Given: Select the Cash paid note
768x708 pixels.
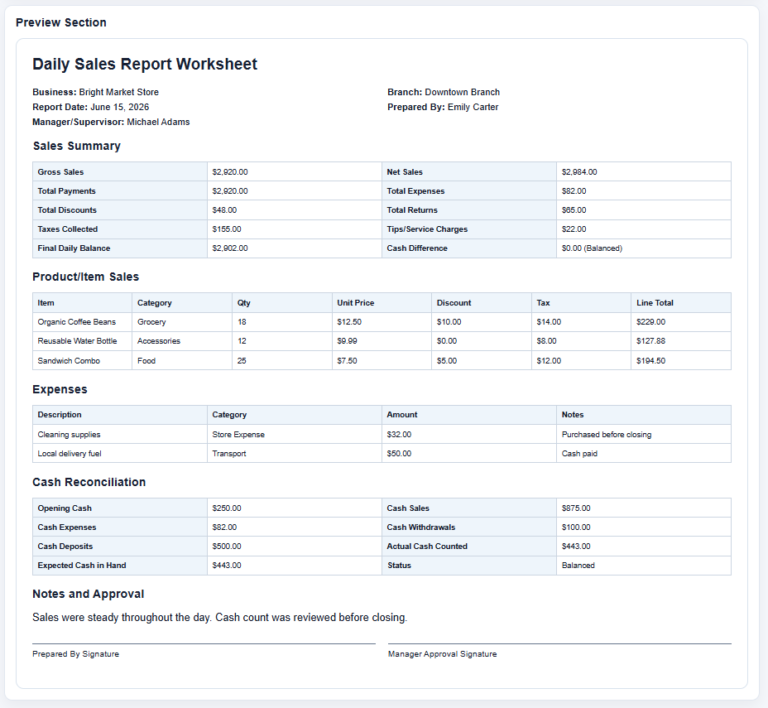Looking at the screenshot, I should (x=579, y=453).
